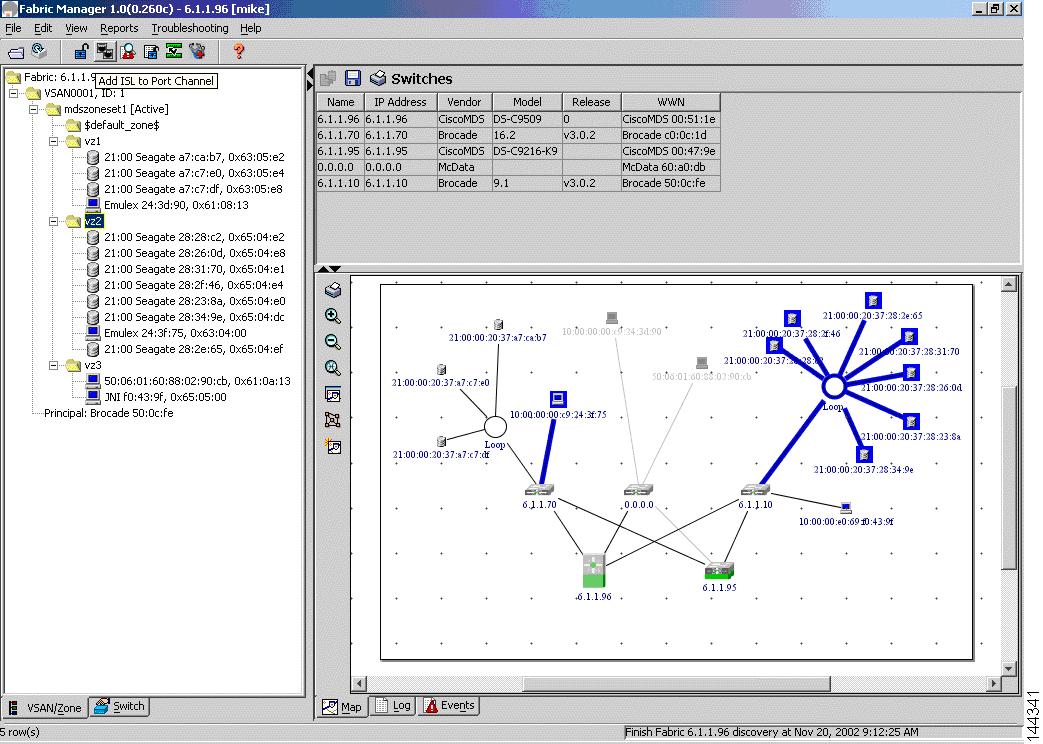Screen dimensions: 1043x744
Task: Switch to the Events tab
Action: [x=450, y=705]
